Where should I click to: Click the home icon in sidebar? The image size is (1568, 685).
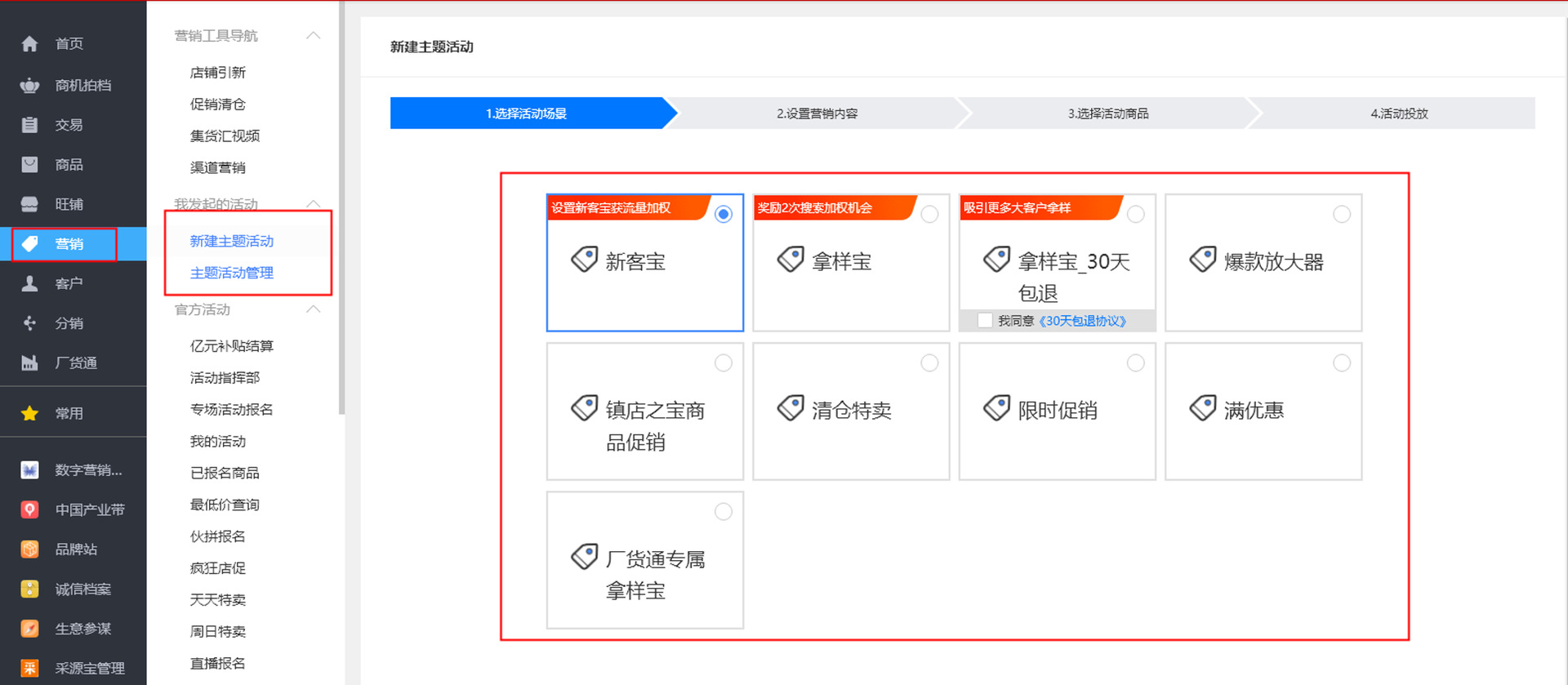pyautogui.click(x=29, y=44)
